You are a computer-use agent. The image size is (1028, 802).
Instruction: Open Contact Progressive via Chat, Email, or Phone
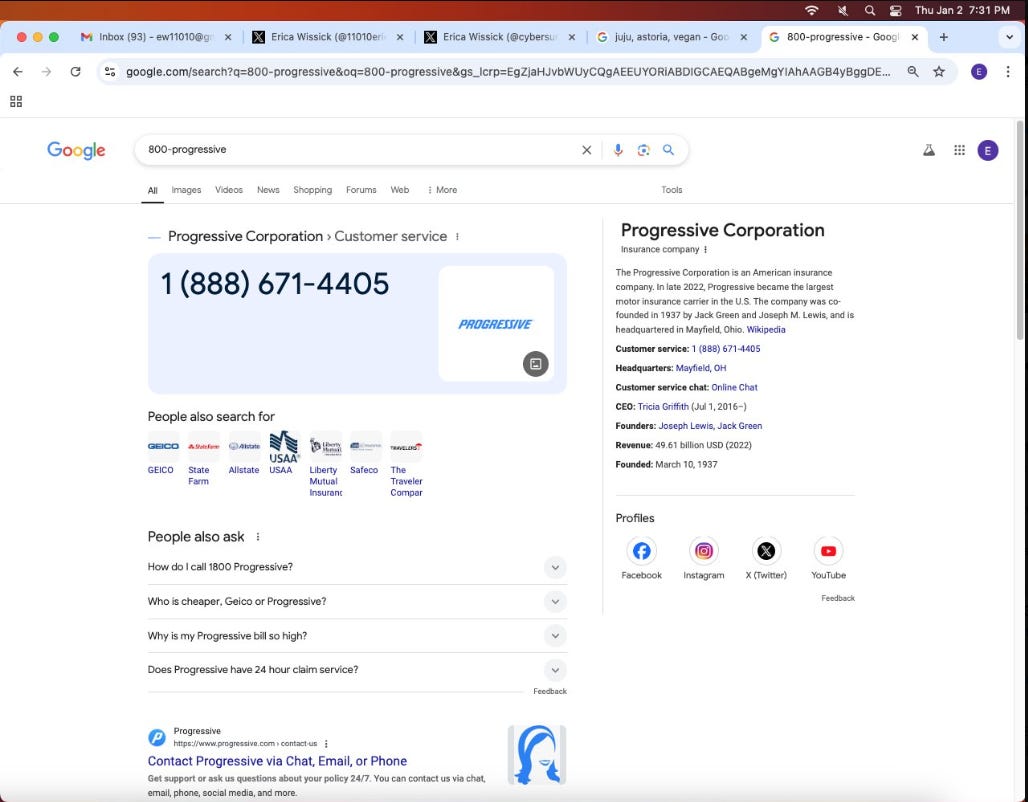pyautogui.click(x=277, y=761)
